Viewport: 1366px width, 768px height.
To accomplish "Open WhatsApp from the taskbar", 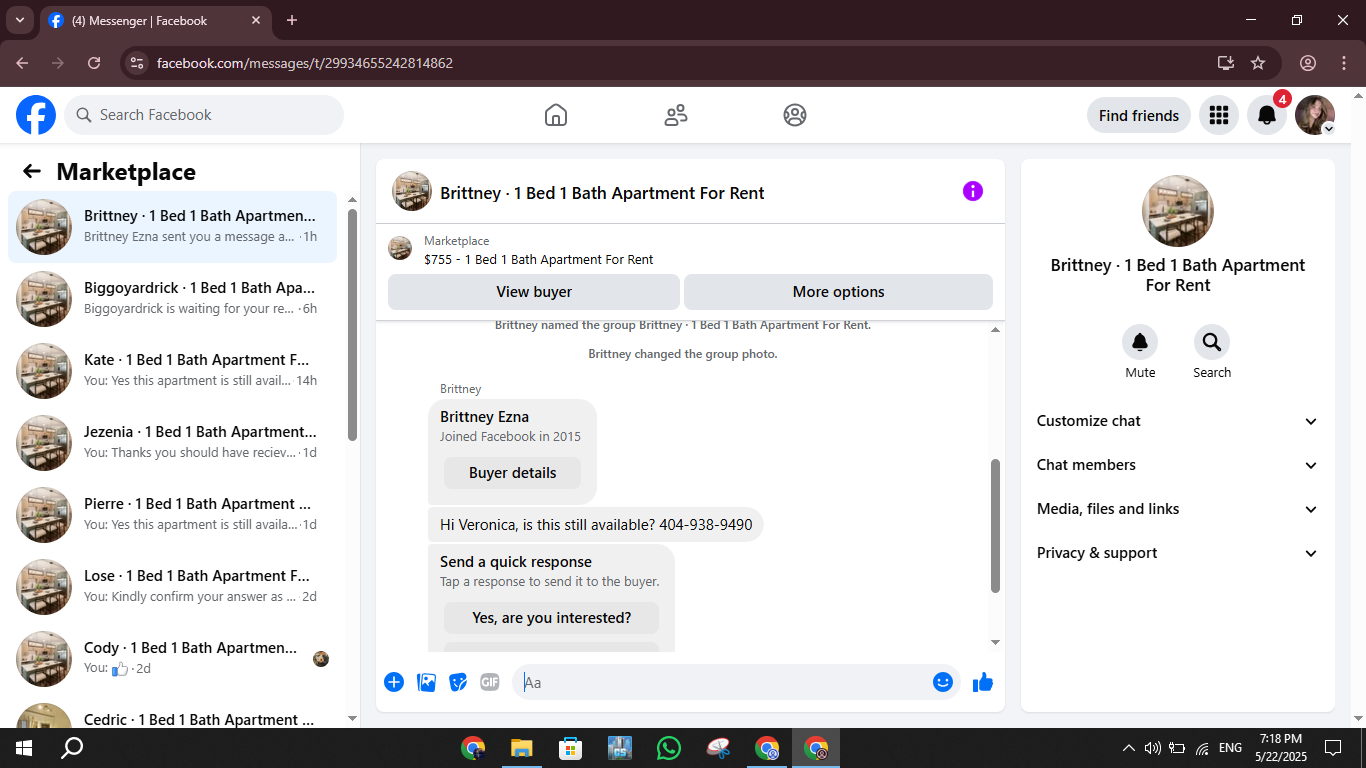I will (668, 748).
